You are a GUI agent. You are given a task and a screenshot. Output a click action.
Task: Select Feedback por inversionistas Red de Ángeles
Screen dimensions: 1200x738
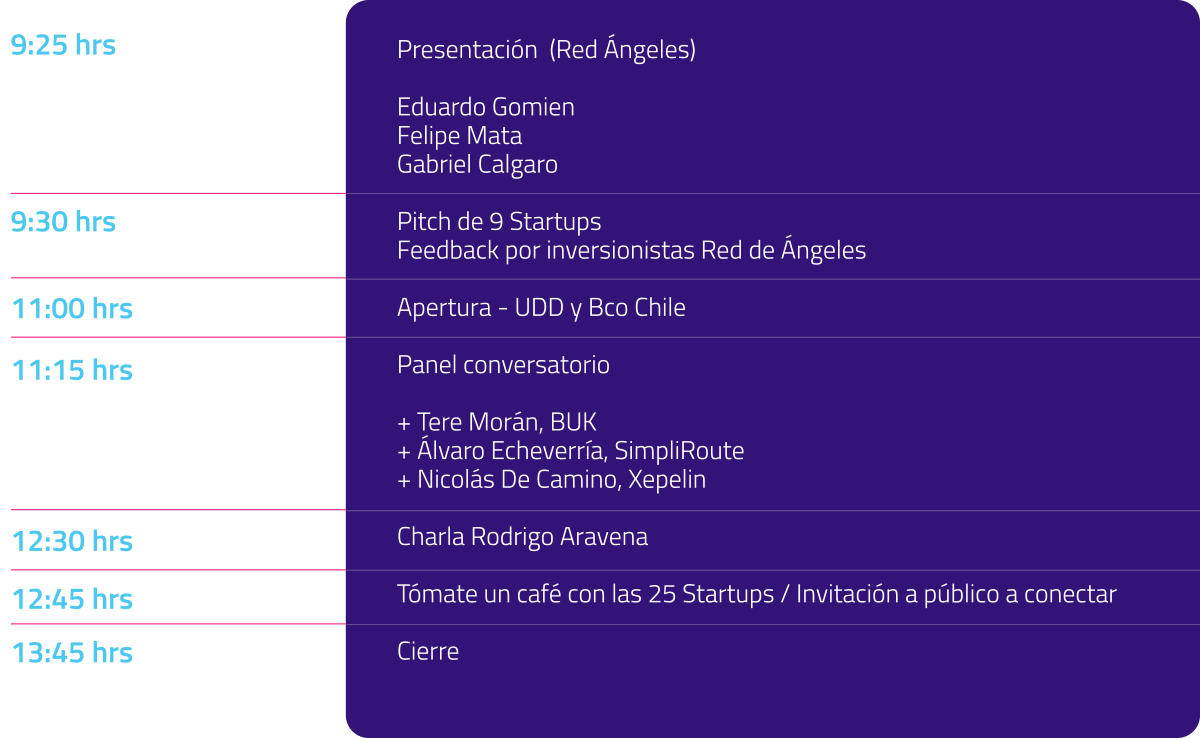631,250
